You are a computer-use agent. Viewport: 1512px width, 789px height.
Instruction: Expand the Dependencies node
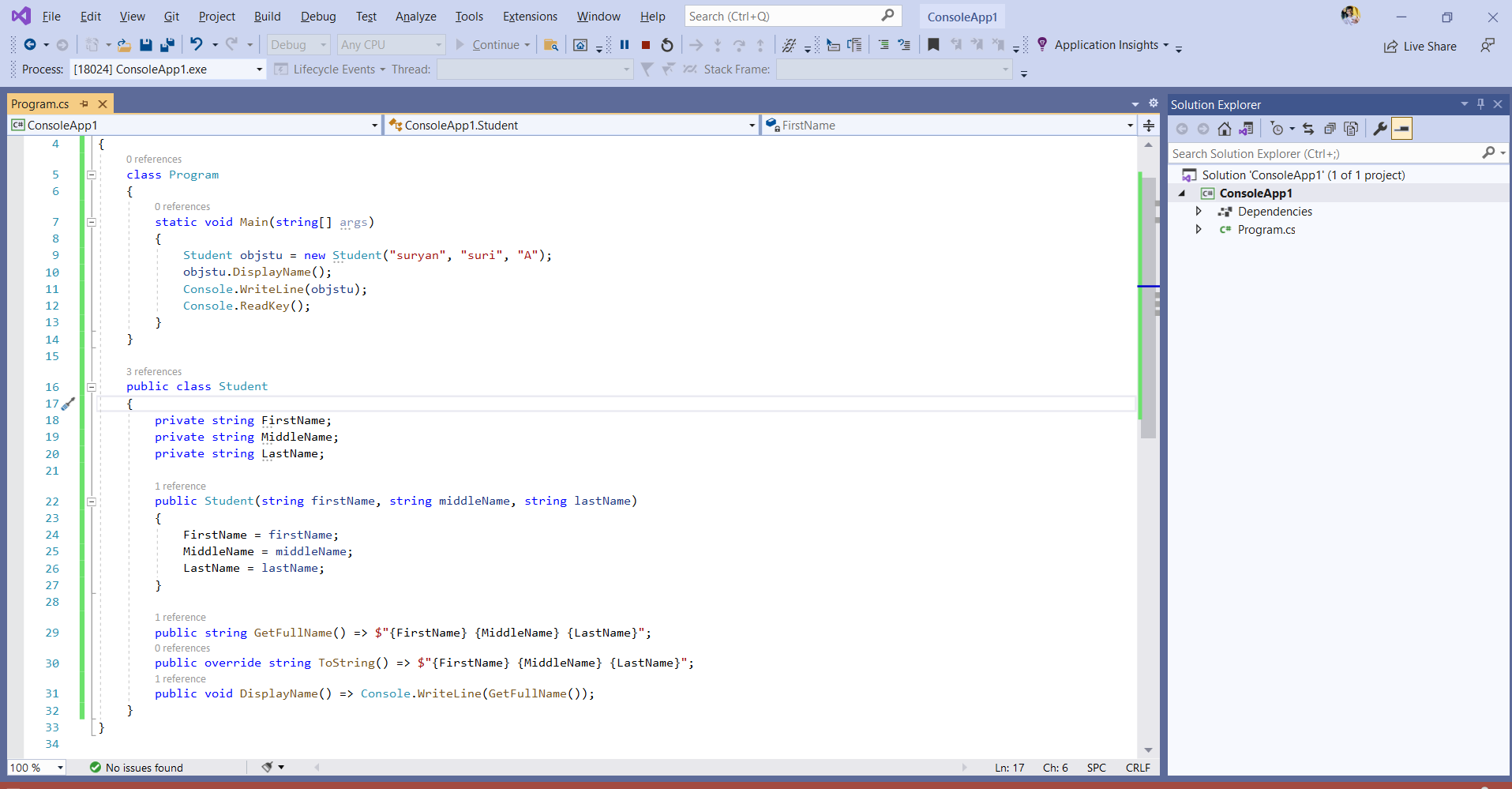[x=1199, y=211]
